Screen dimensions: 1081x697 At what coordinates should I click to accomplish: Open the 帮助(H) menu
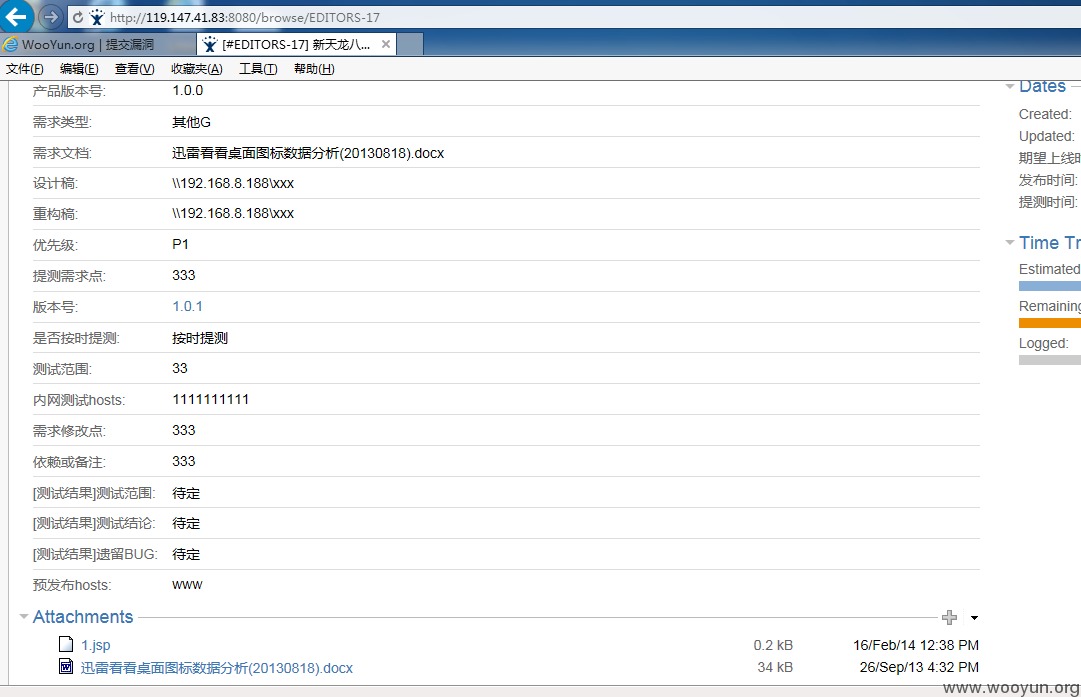pos(314,69)
